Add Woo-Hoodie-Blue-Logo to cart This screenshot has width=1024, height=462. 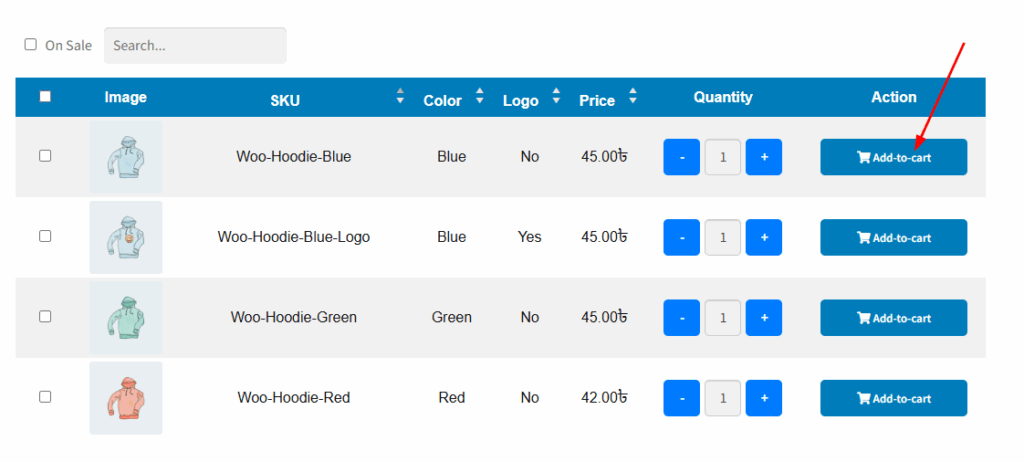point(893,237)
